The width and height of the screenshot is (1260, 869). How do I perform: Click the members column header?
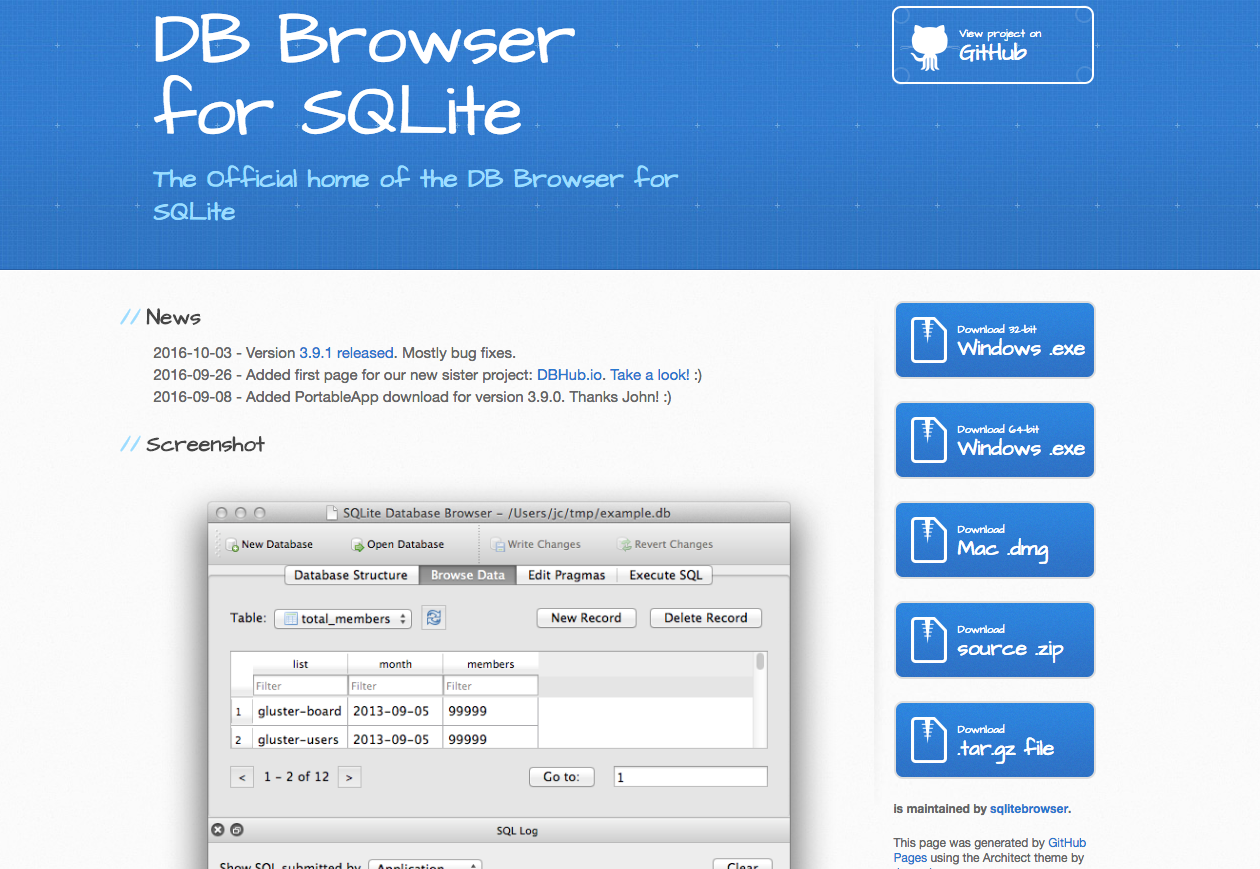coord(491,664)
